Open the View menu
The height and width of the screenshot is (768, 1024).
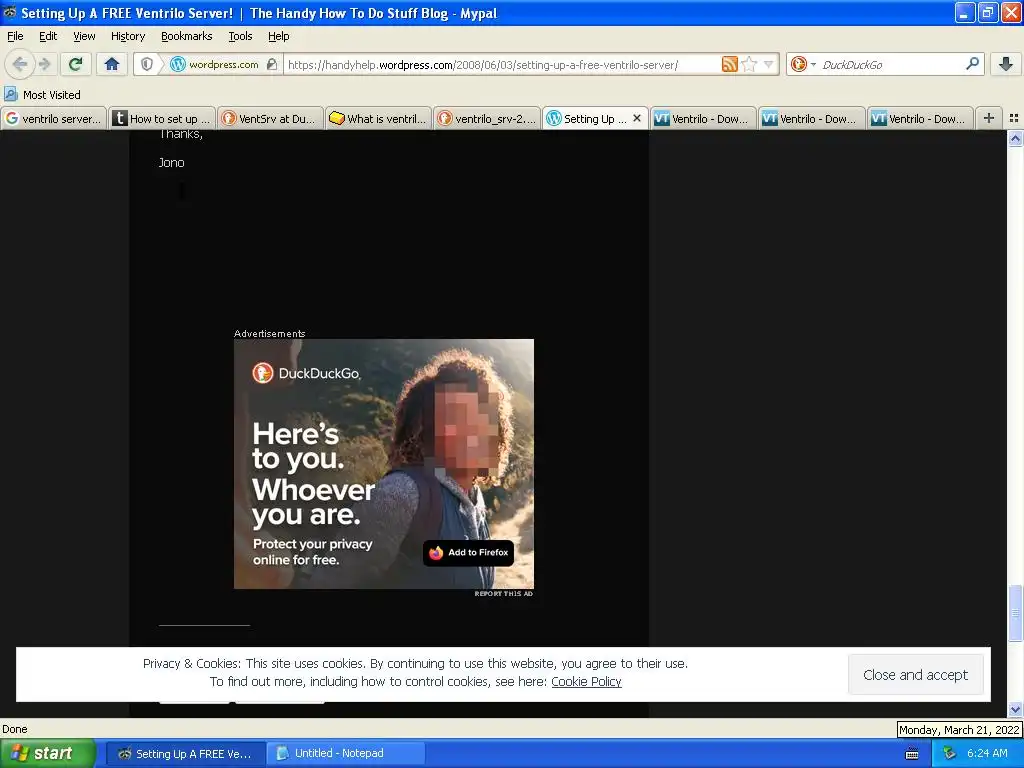[x=84, y=36]
